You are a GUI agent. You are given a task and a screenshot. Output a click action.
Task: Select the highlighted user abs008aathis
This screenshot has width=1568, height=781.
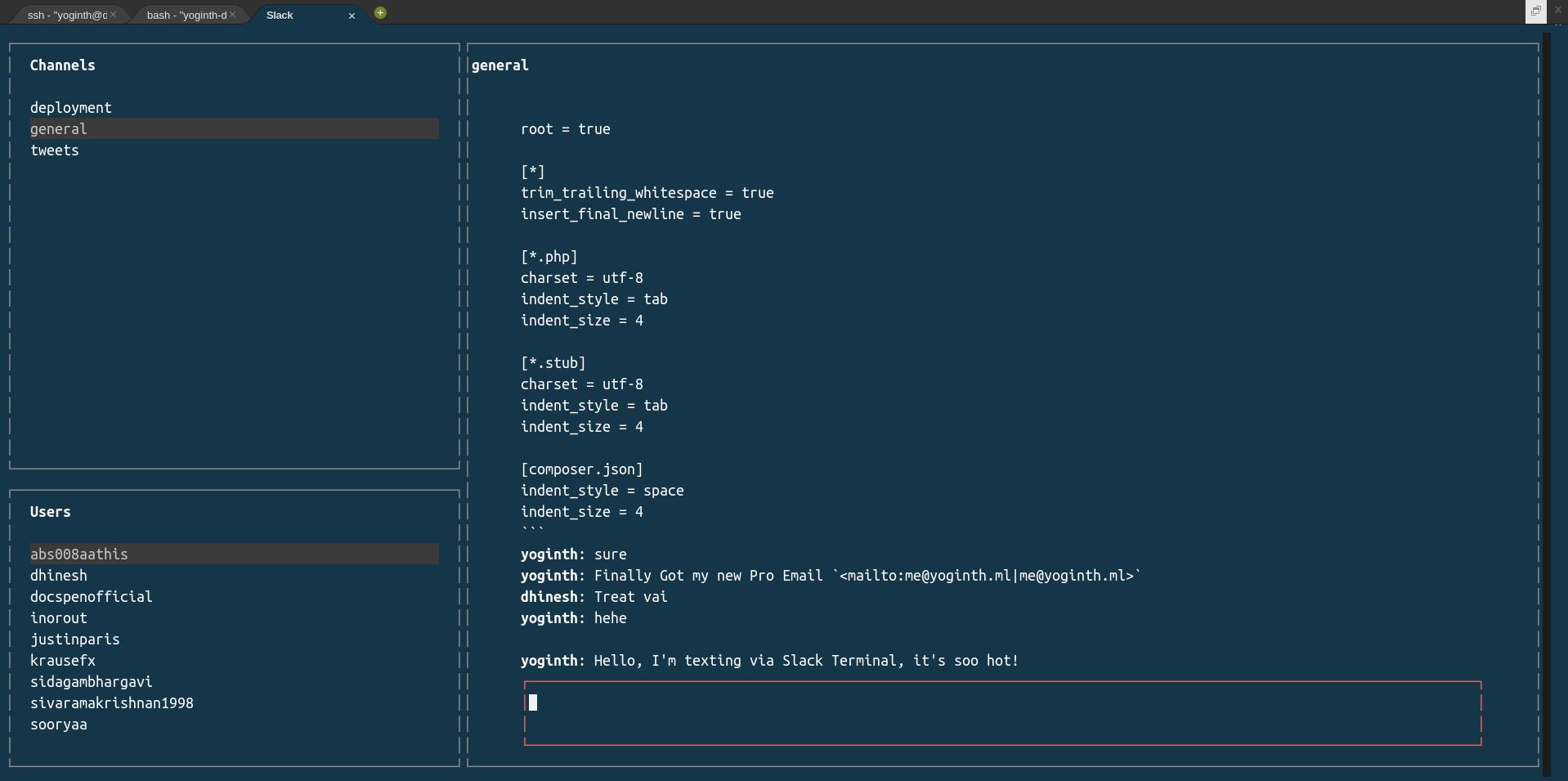[78, 554]
